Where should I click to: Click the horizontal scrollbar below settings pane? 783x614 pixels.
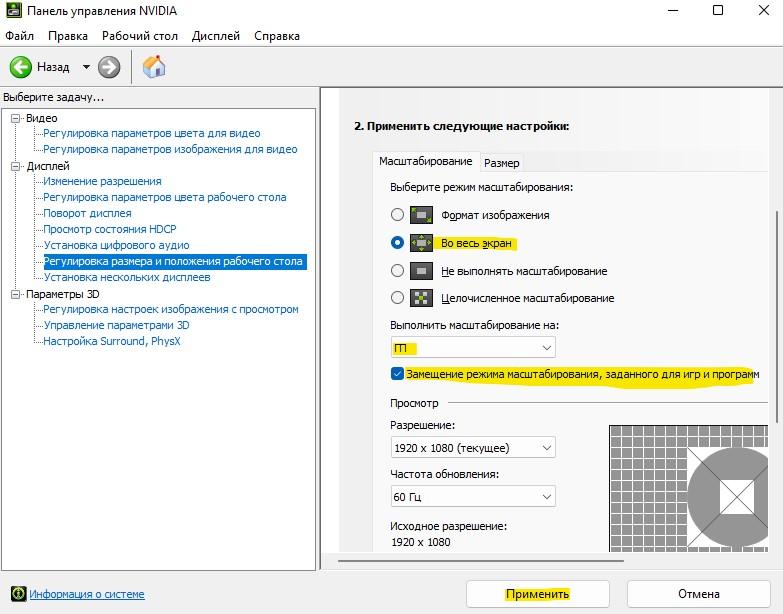pyautogui.click(x=481, y=561)
